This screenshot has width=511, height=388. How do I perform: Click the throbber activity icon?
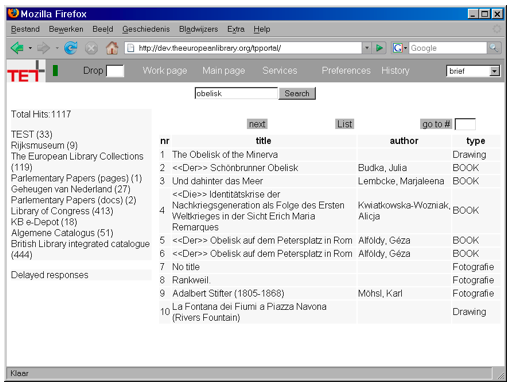coord(497,29)
